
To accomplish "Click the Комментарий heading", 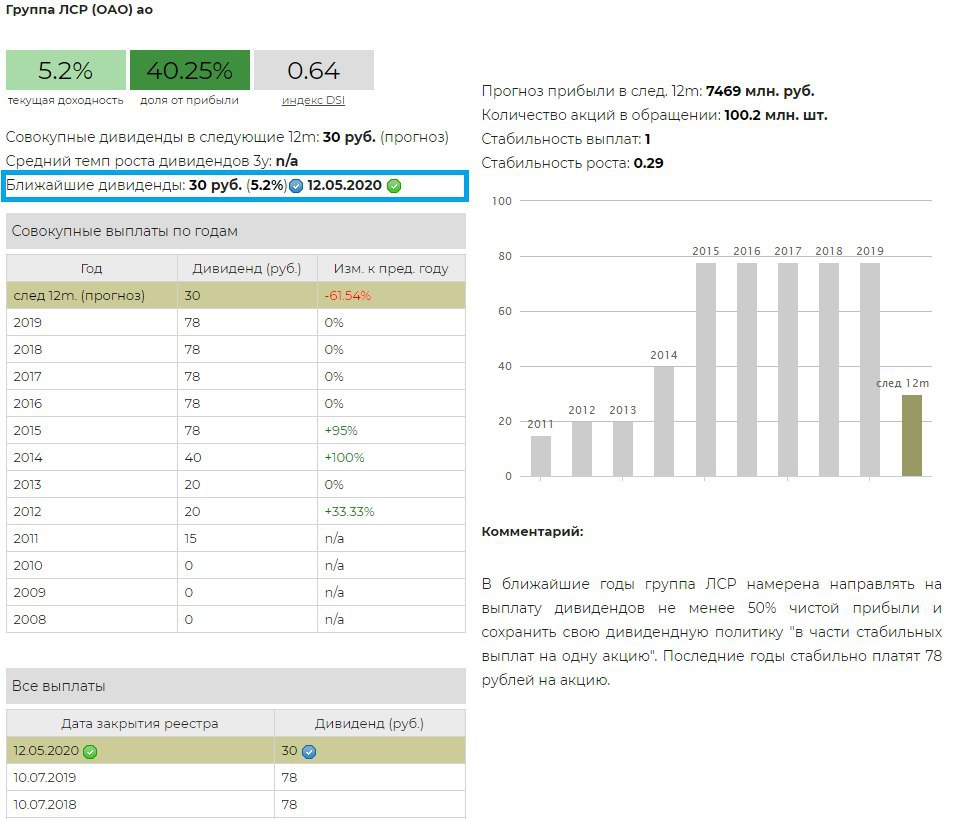I will pos(532,532).
